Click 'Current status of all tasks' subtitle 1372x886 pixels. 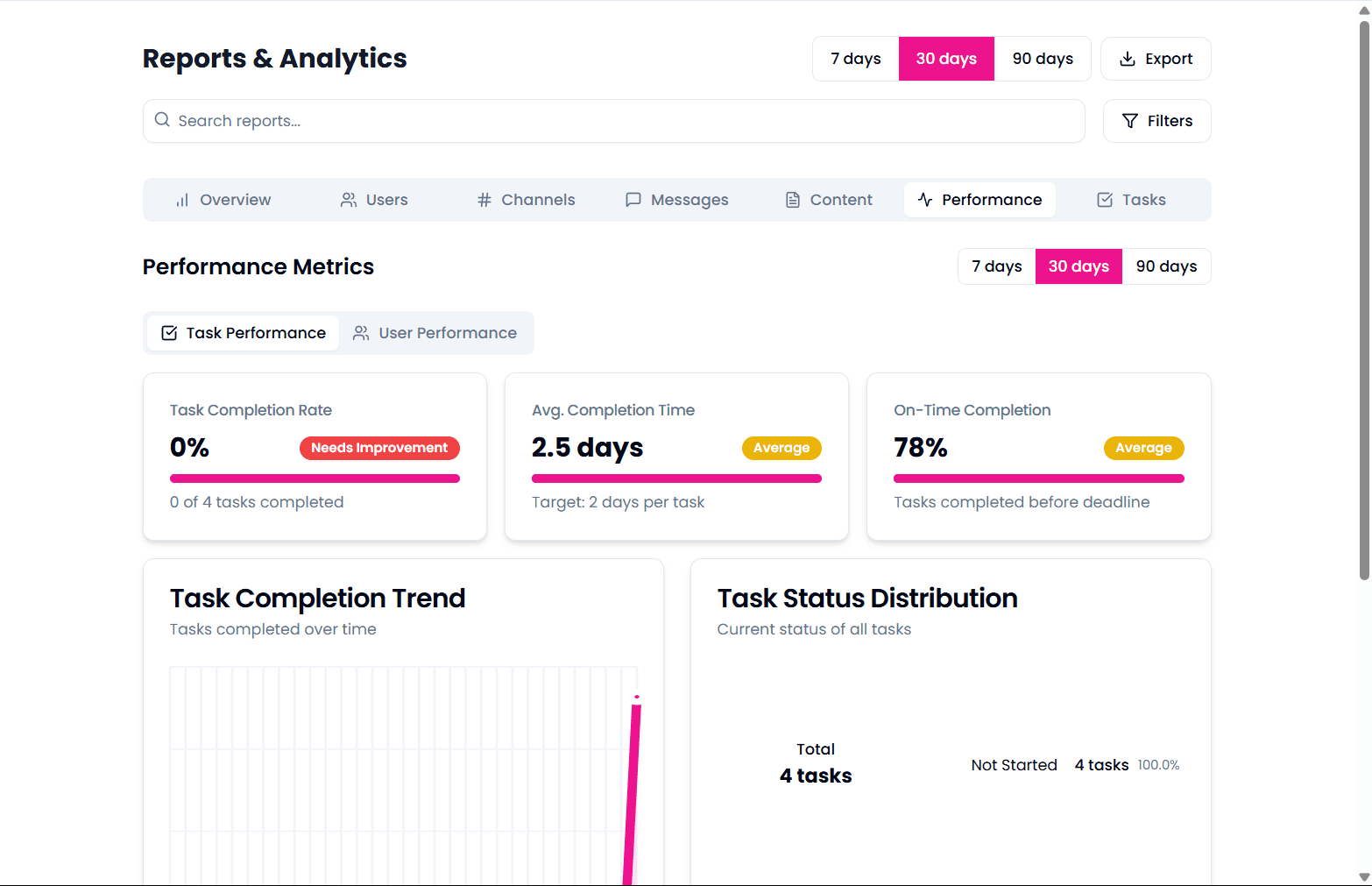814,629
